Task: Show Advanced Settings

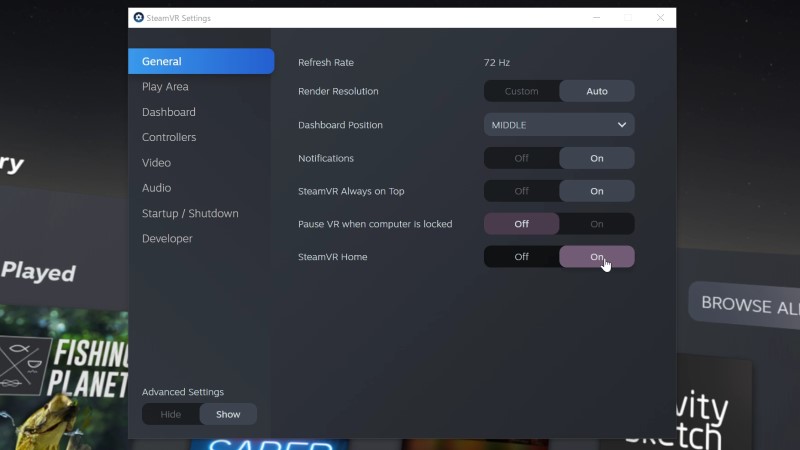Action: [x=228, y=414]
